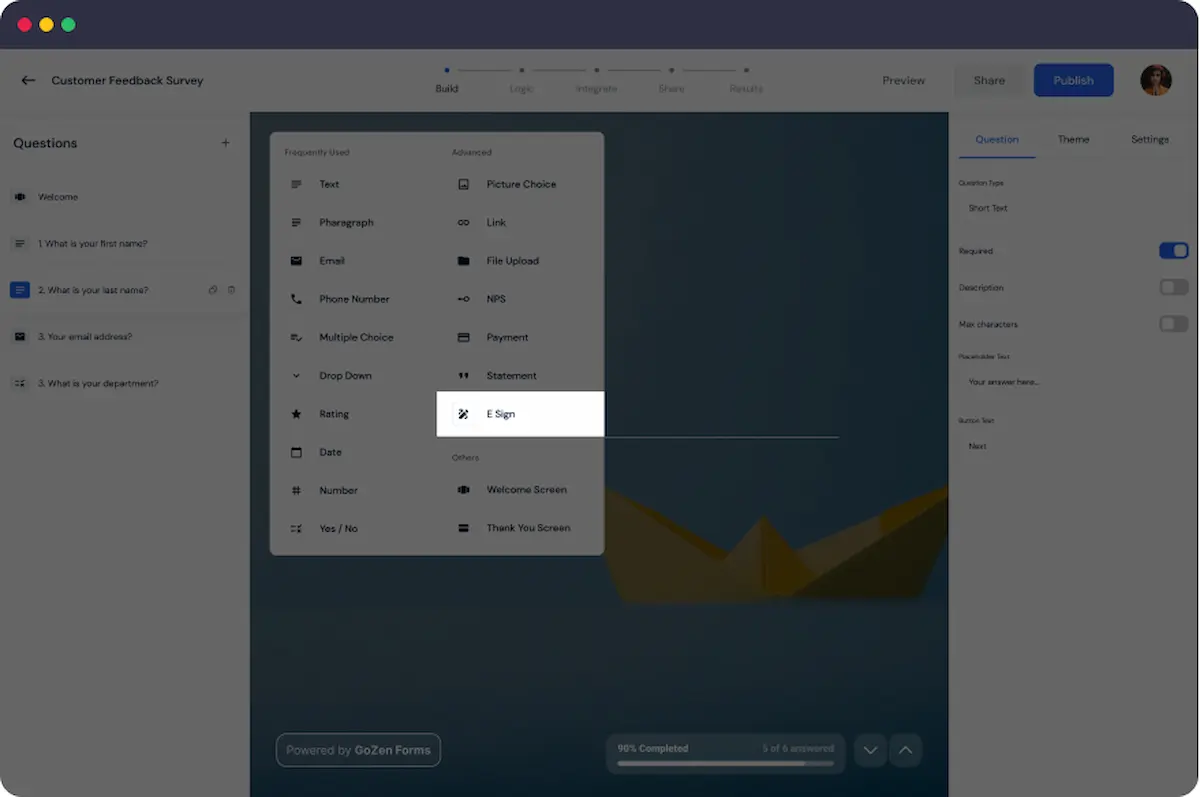Image resolution: width=1200 pixels, height=797 pixels.
Task: Duplicate the last name question
Action: click(213, 290)
